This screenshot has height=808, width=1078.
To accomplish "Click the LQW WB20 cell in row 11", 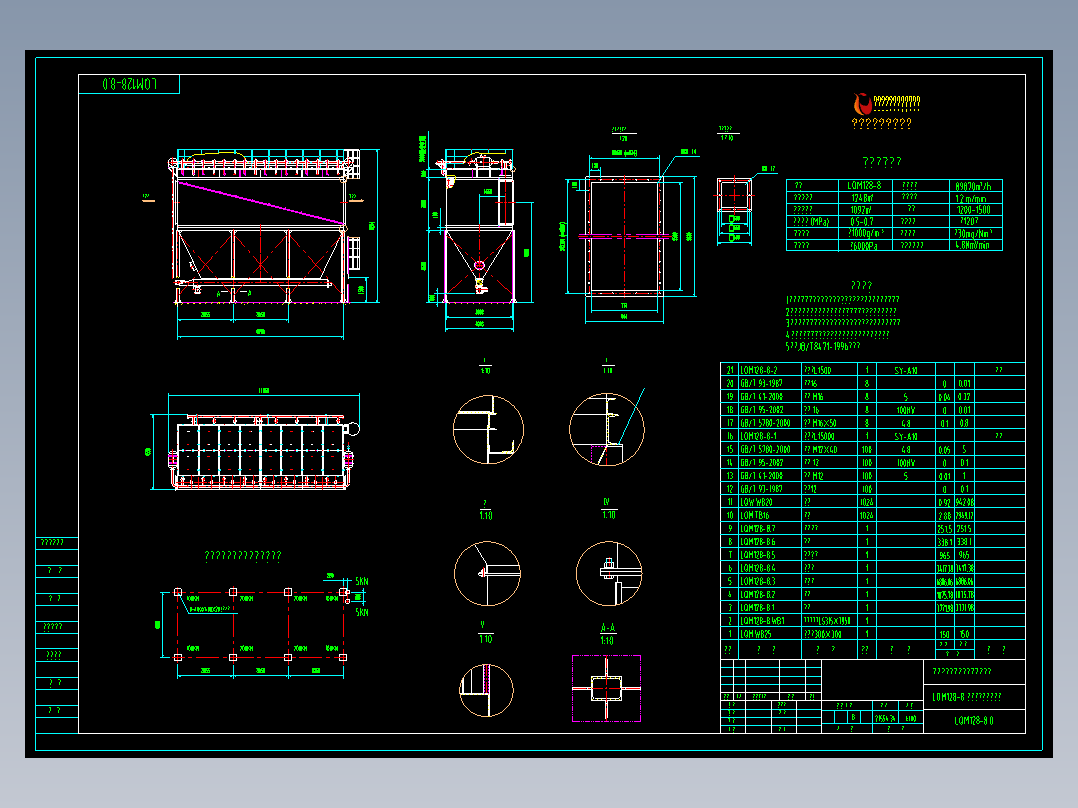I will pos(770,502).
